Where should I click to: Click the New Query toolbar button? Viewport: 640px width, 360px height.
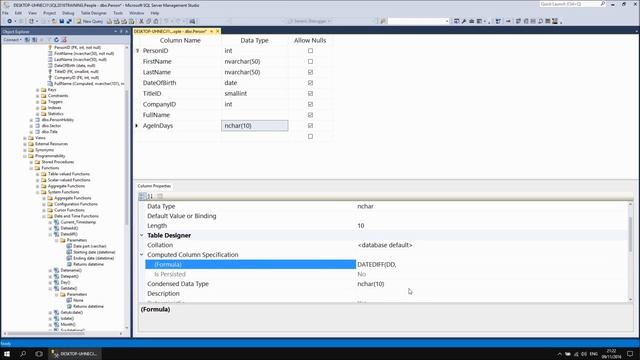[90, 21]
